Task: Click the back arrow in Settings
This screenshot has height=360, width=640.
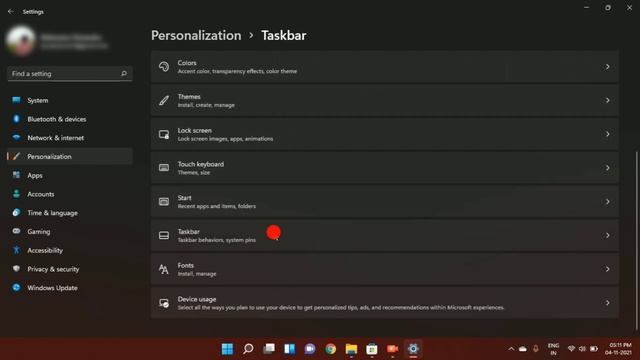Action: click(11, 12)
